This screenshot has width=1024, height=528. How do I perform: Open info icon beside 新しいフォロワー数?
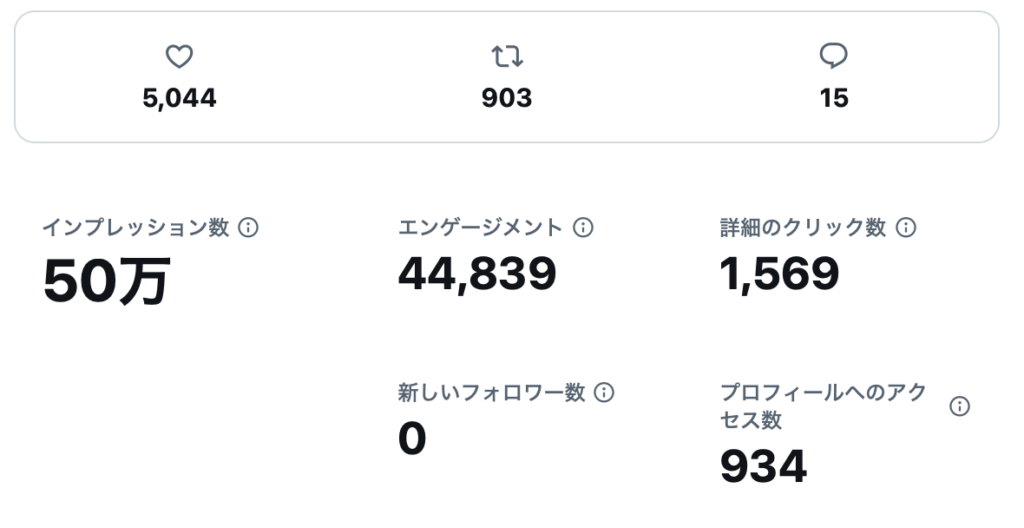click(604, 393)
